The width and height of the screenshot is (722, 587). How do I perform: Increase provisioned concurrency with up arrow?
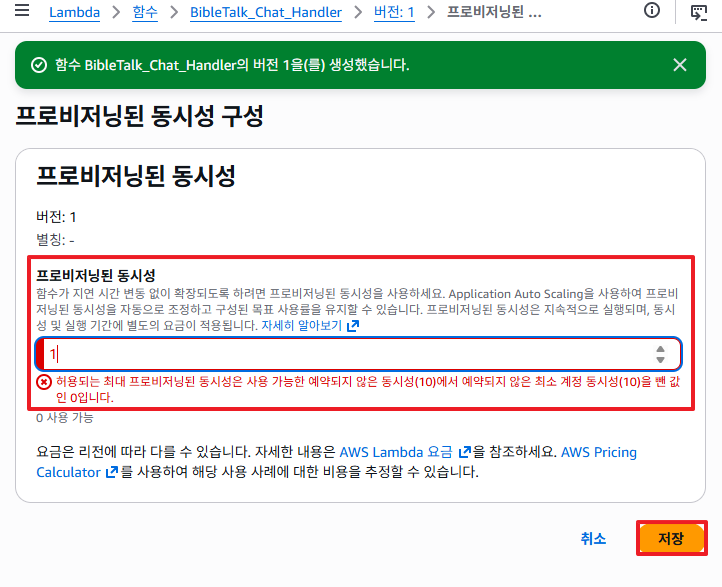(660, 349)
